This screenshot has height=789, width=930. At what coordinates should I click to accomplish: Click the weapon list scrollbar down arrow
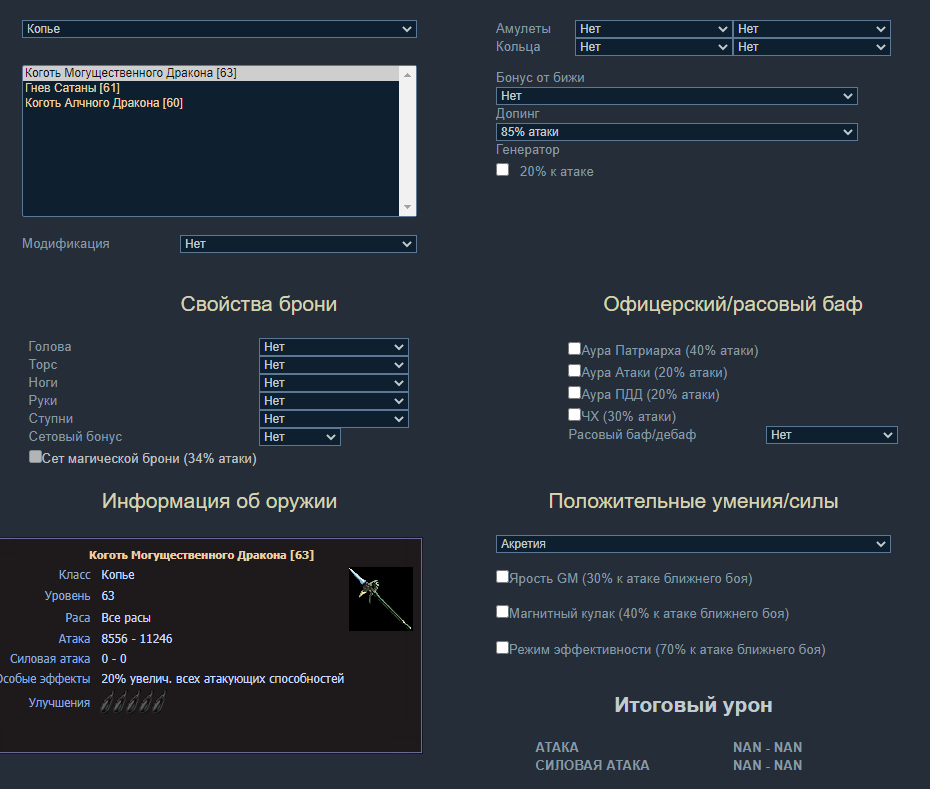pos(407,207)
